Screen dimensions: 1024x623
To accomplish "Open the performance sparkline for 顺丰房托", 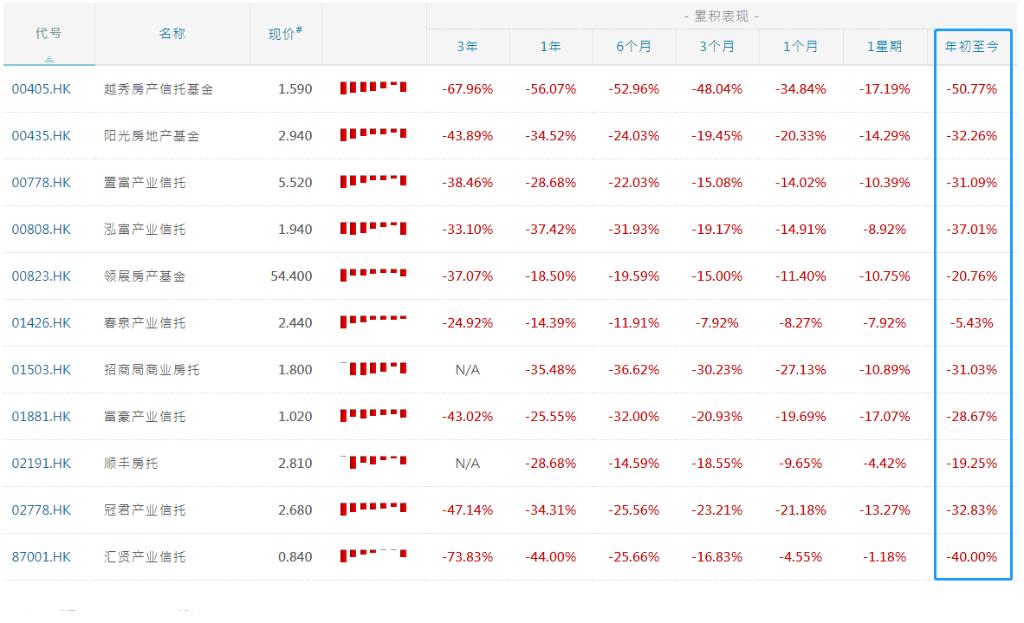I will point(373,463).
